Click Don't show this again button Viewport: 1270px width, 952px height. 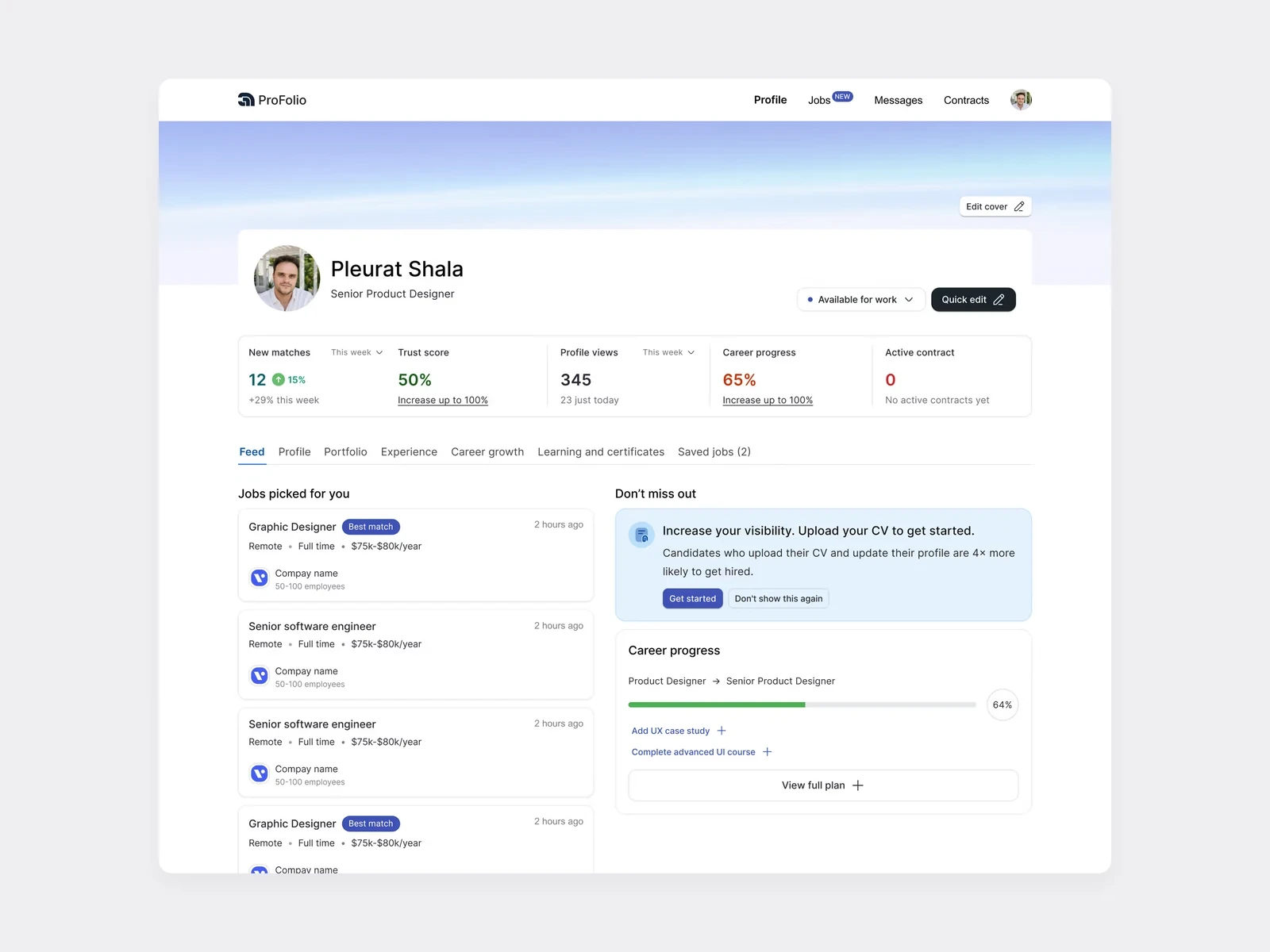(x=779, y=599)
